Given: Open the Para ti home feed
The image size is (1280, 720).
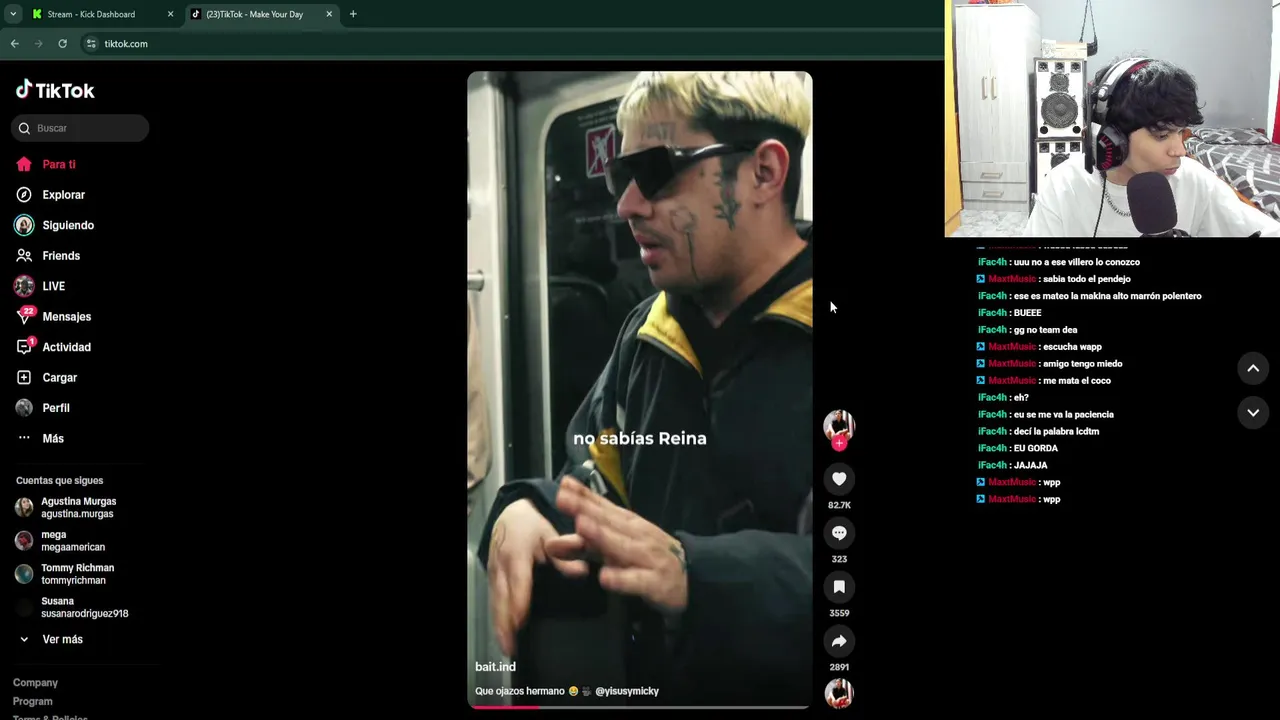Looking at the screenshot, I should click(x=46, y=164).
